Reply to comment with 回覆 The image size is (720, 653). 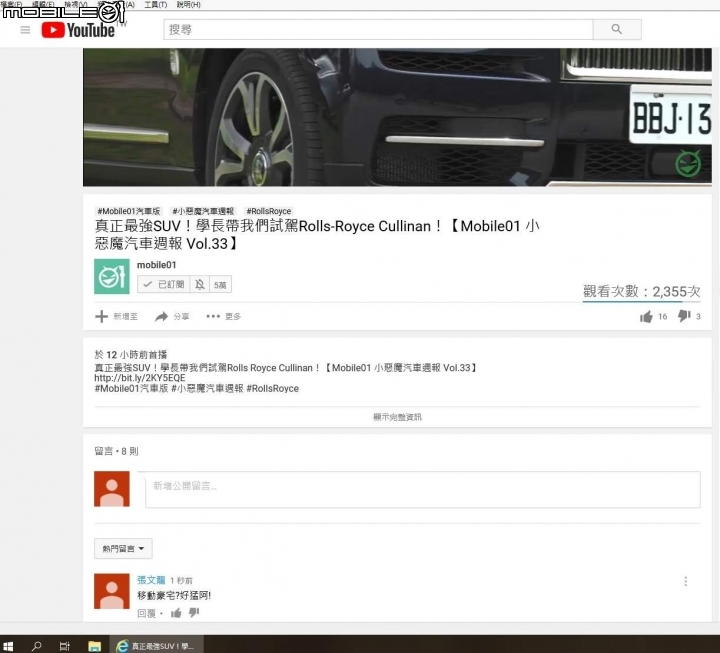pyautogui.click(x=146, y=614)
